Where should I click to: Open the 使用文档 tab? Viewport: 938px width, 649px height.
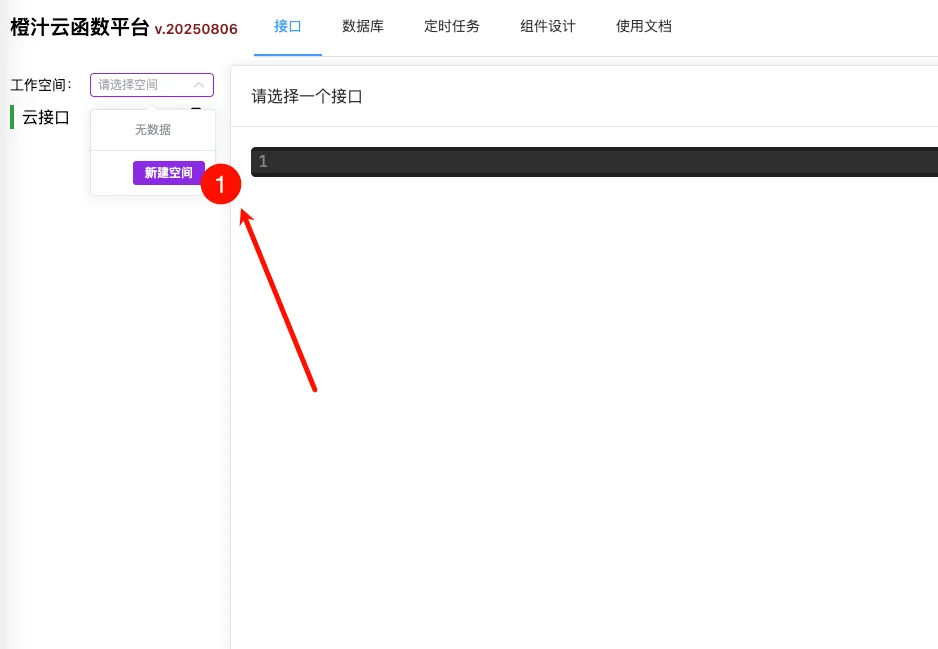(x=643, y=27)
